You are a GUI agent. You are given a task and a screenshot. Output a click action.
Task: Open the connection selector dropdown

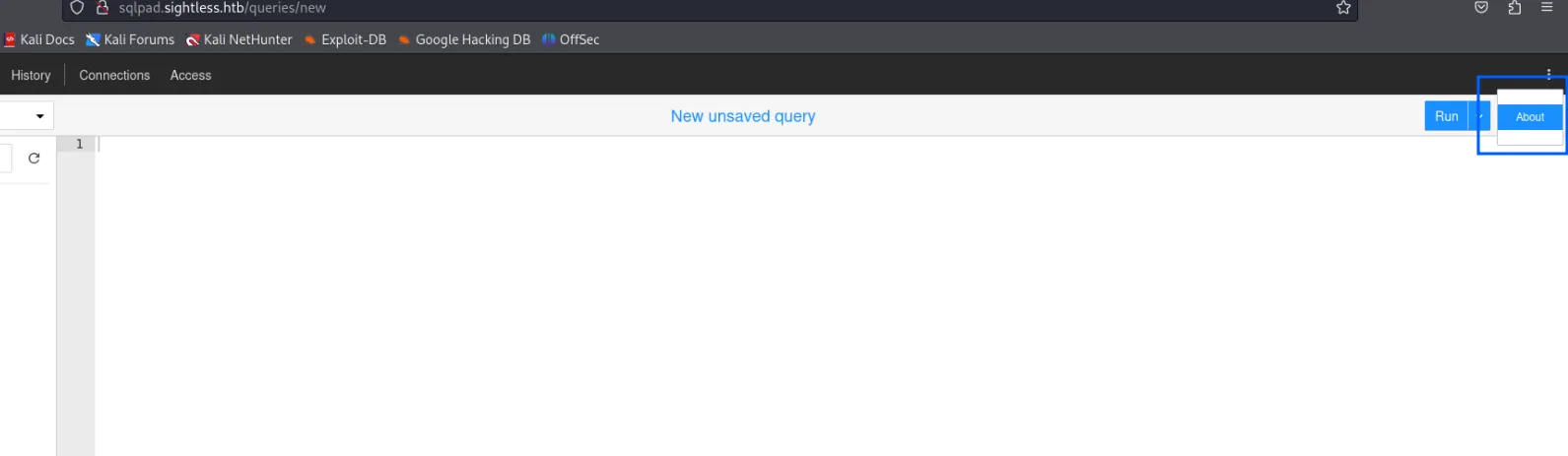[x=26, y=116]
